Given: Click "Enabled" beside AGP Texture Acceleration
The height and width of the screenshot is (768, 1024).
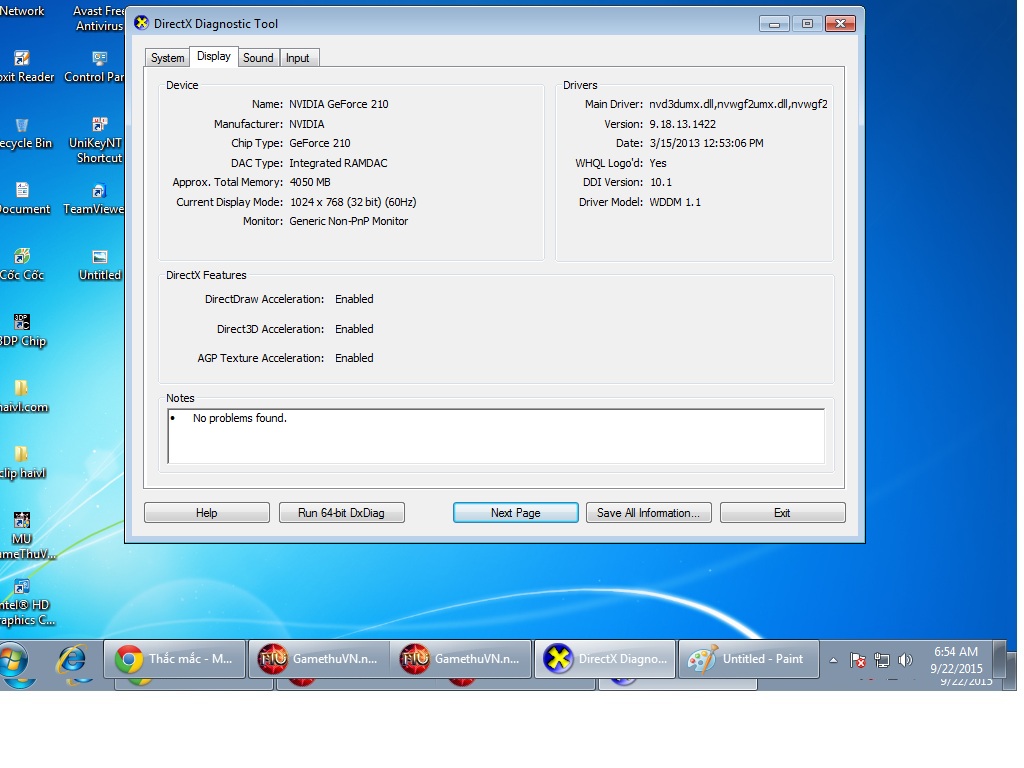Looking at the screenshot, I should point(354,358).
